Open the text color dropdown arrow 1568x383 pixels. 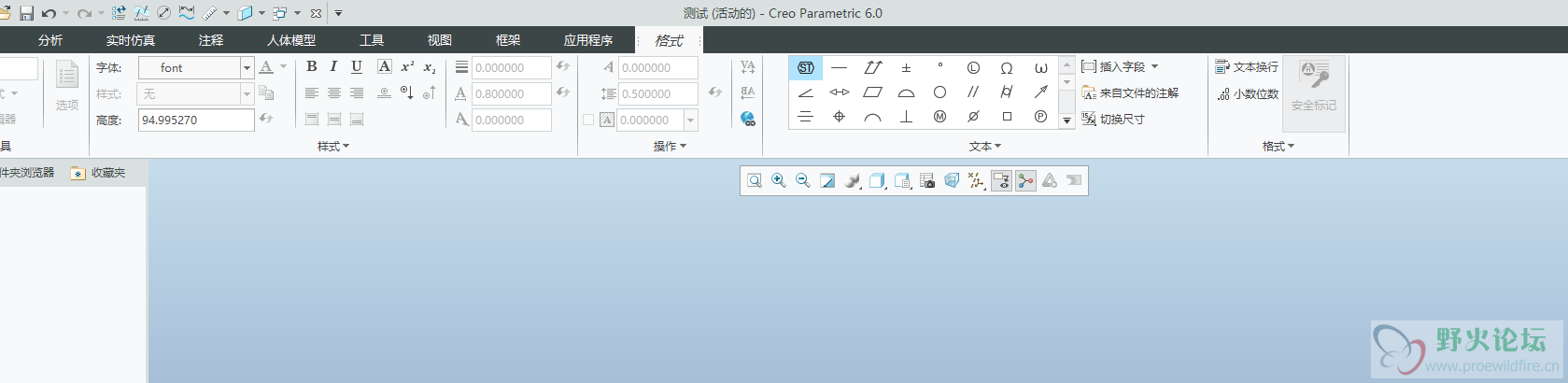(x=283, y=66)
